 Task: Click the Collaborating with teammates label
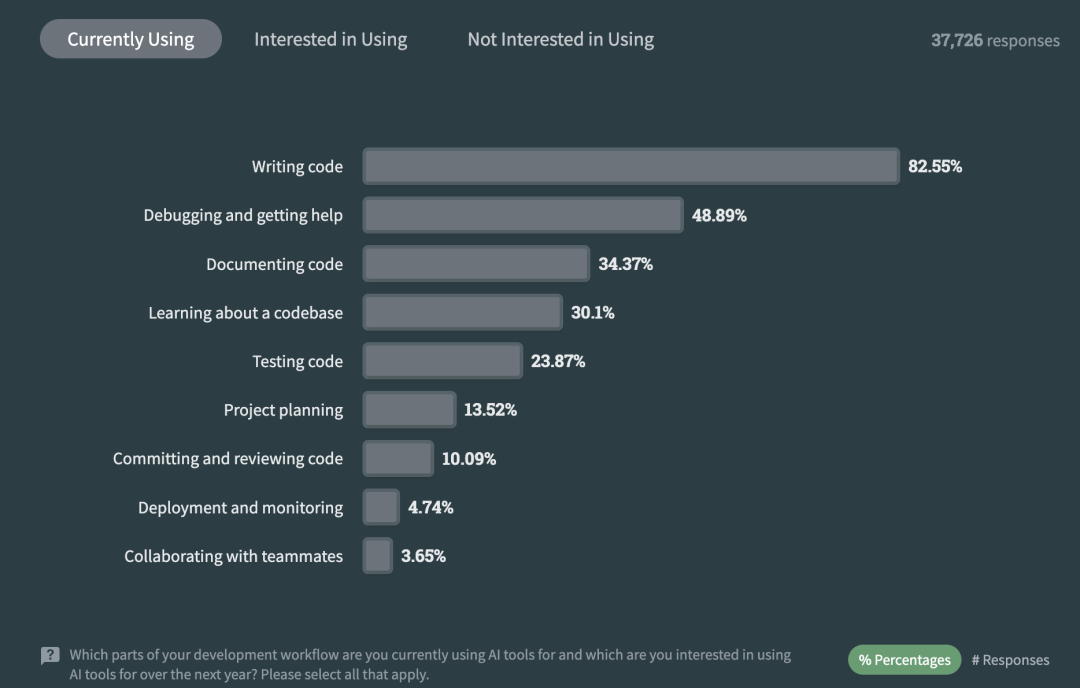pos(233,556)
